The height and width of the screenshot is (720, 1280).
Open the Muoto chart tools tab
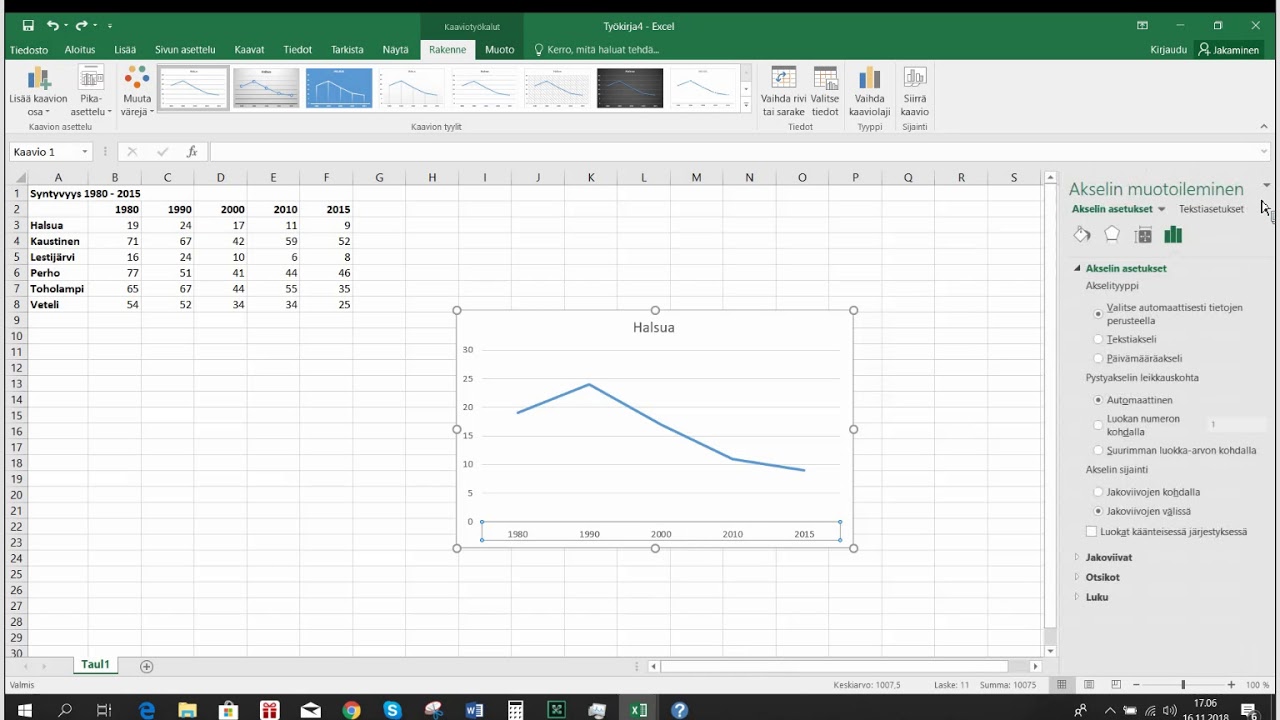coord(499,50)
